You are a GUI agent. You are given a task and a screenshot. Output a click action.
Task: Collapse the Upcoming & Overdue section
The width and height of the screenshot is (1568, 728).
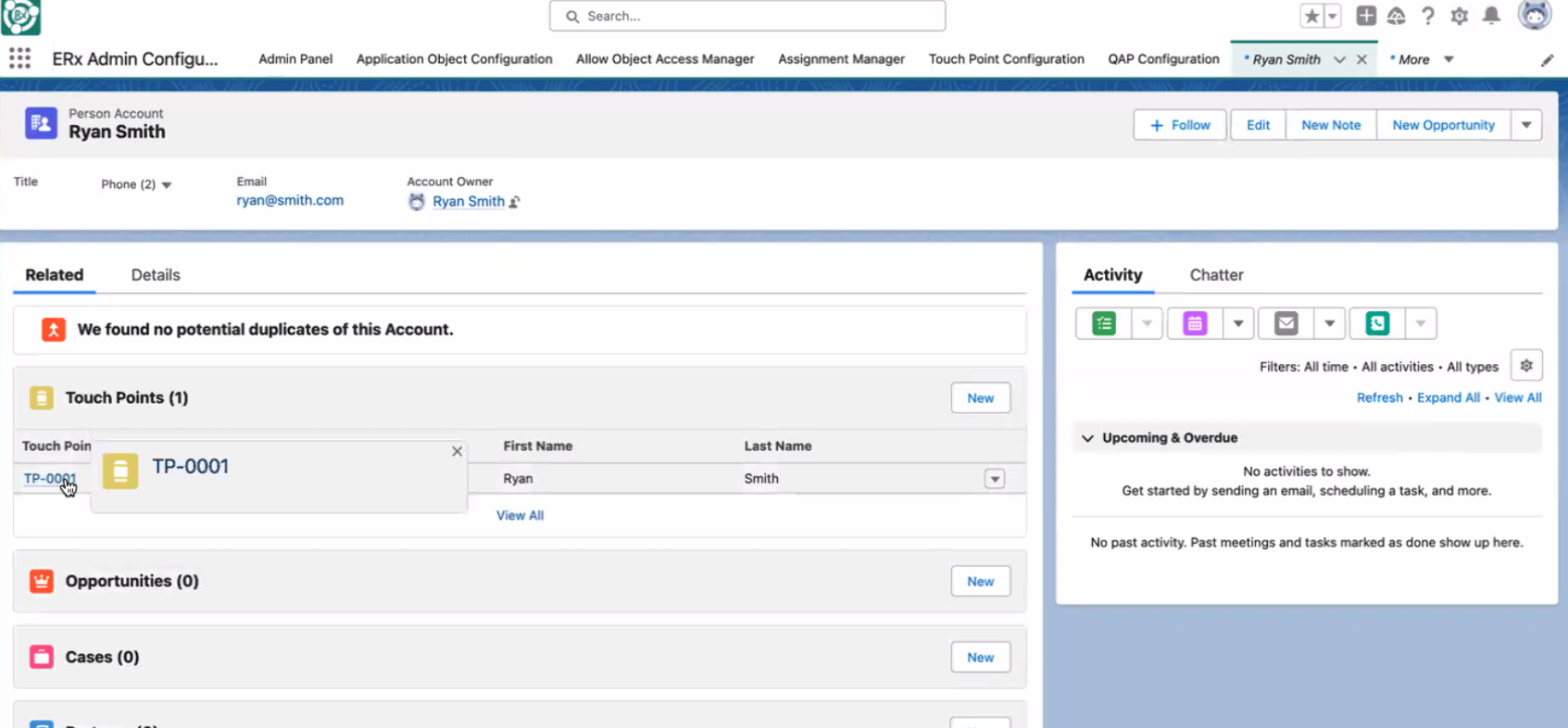1088,438
